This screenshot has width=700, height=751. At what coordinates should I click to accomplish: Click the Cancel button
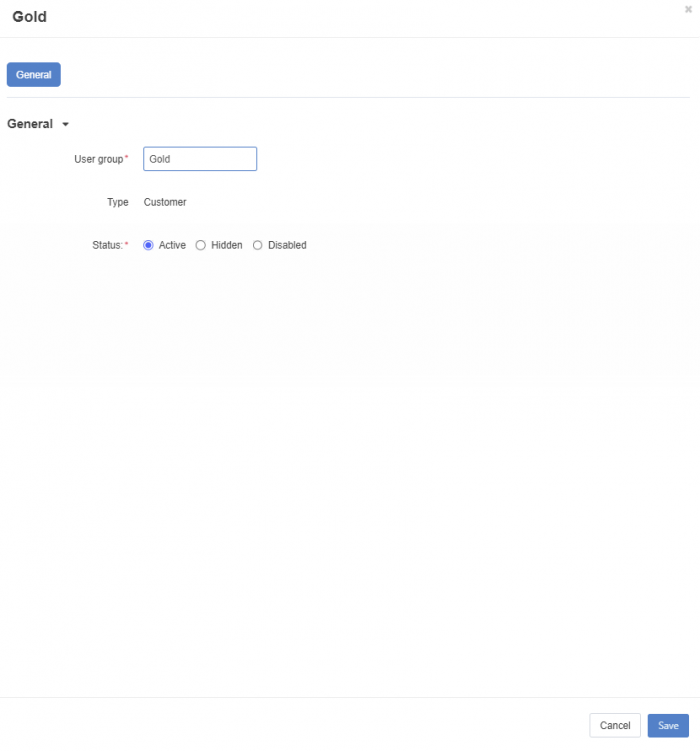[615, 726]
